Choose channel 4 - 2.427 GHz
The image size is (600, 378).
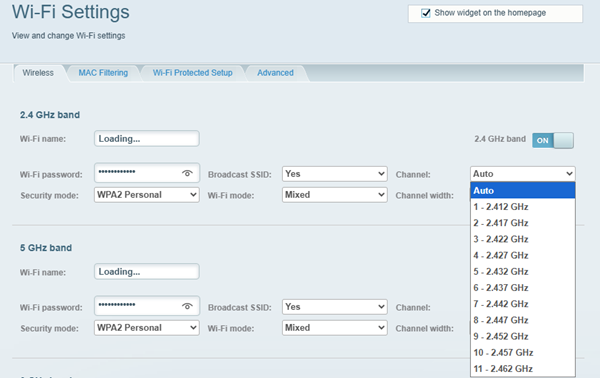[x=522, y=255]
